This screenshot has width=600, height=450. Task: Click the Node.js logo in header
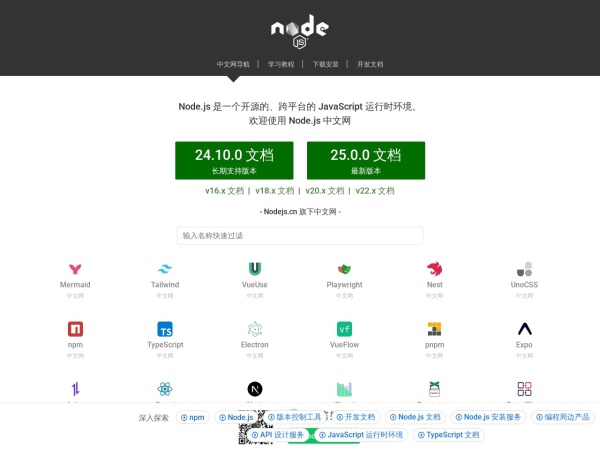(x=300, y=32)
